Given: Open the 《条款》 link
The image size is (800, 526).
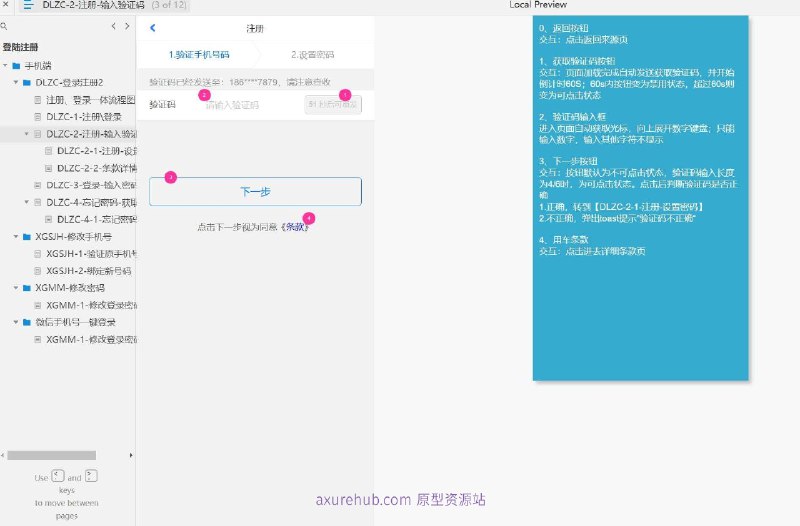Looking at the screenshot, I should click(x=295, y=228).
